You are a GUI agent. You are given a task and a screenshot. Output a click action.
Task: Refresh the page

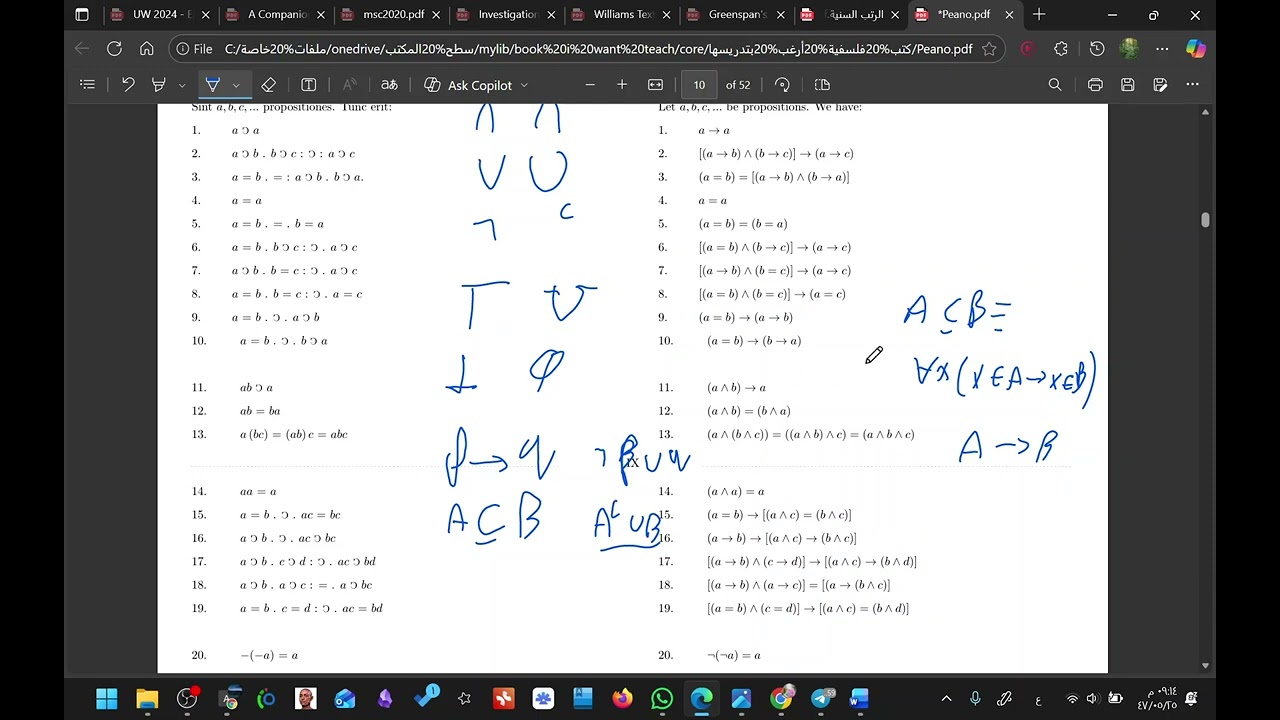click(114, 48)
